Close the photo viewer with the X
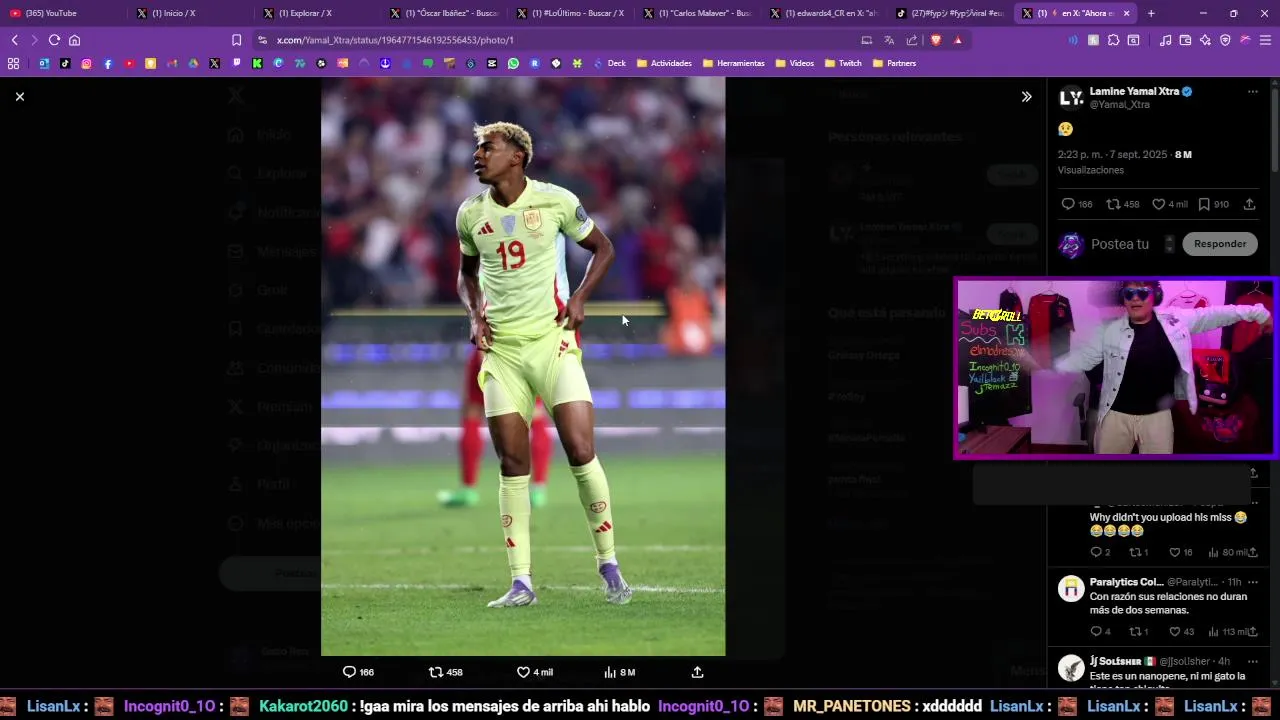The image size is (1280, 720). 20,97
